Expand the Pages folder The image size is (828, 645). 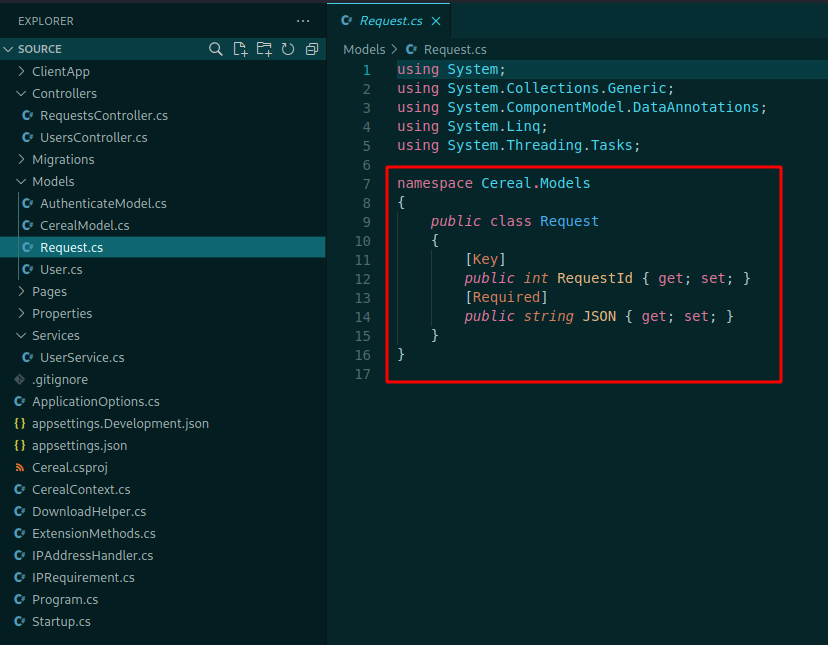pyautogui.click(x=163, y=292)
